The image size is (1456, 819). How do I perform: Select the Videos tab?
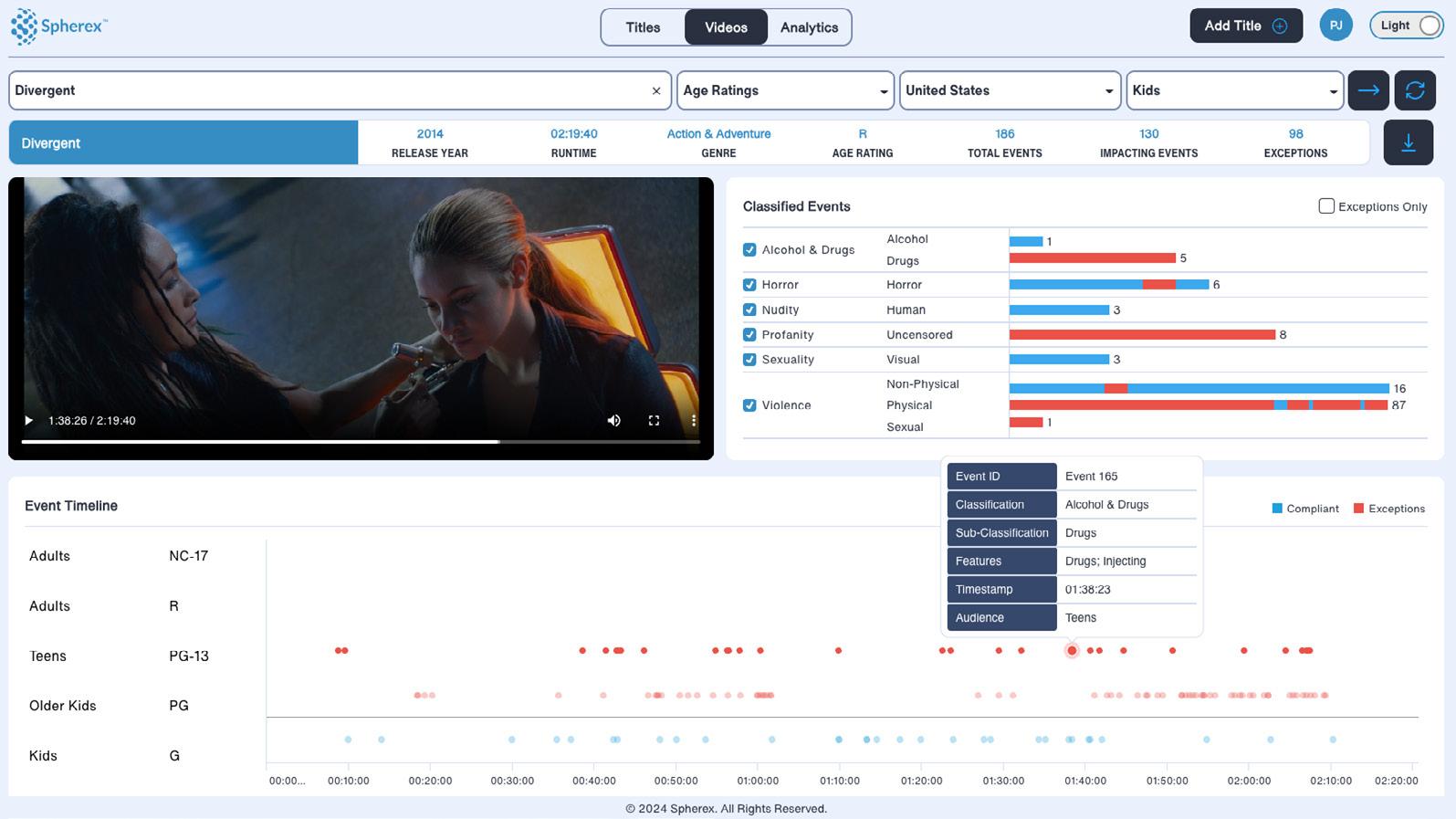(x=726, y=27)
